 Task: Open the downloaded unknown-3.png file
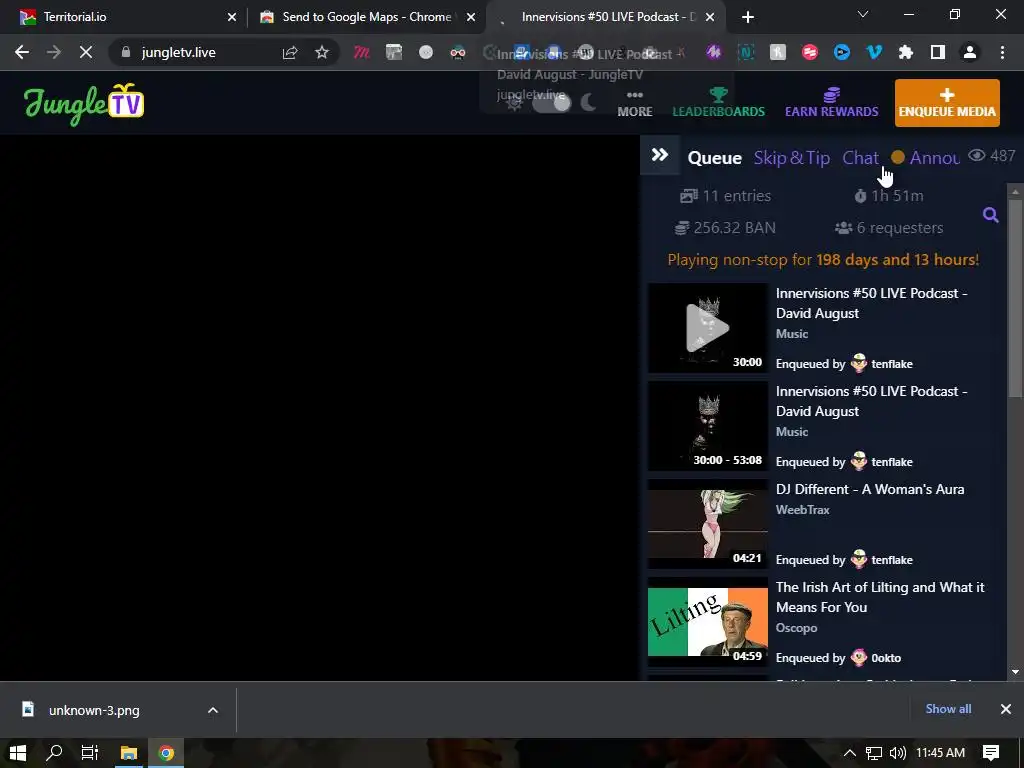(x=93, y=710)
